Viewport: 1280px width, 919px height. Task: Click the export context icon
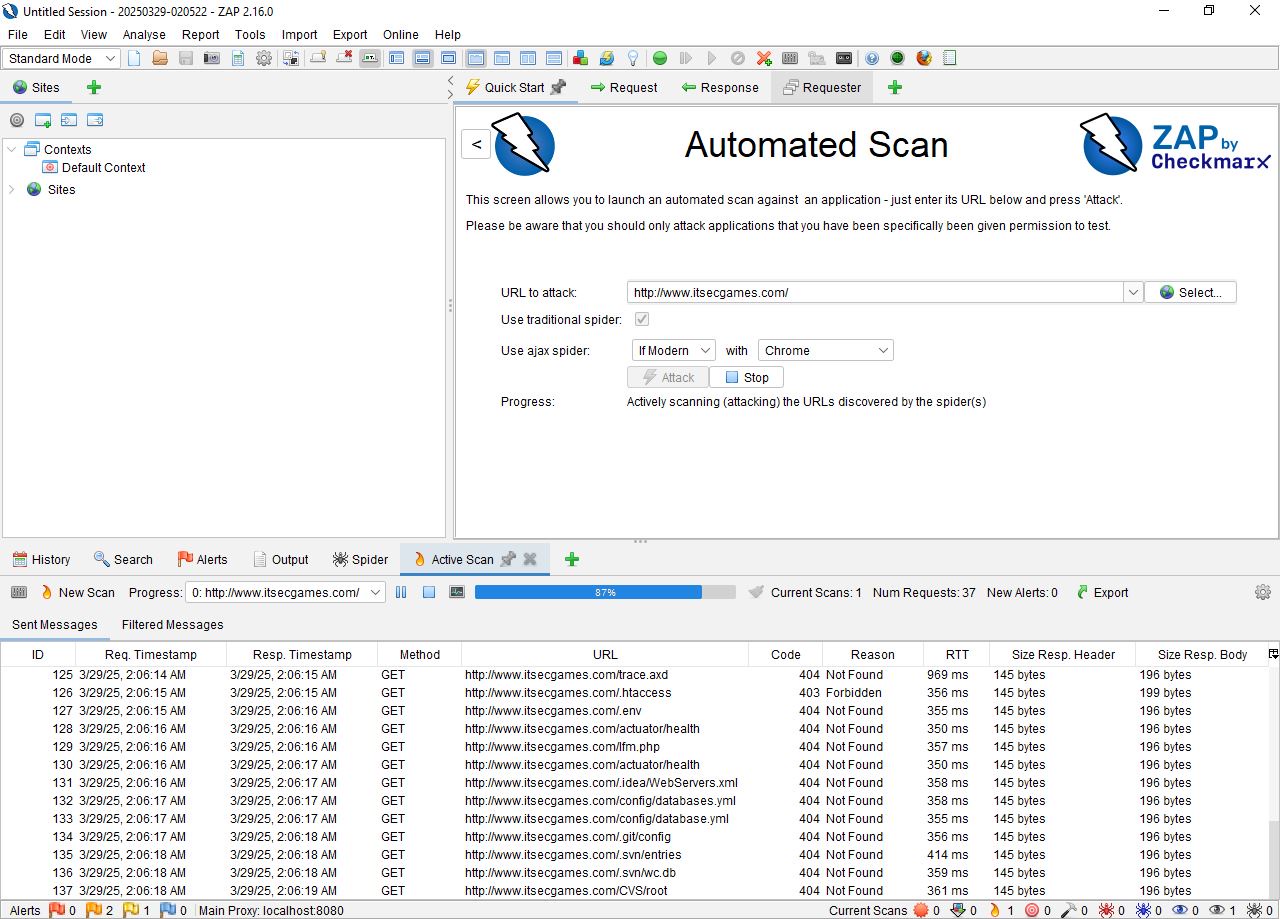(x=95, y=120)
